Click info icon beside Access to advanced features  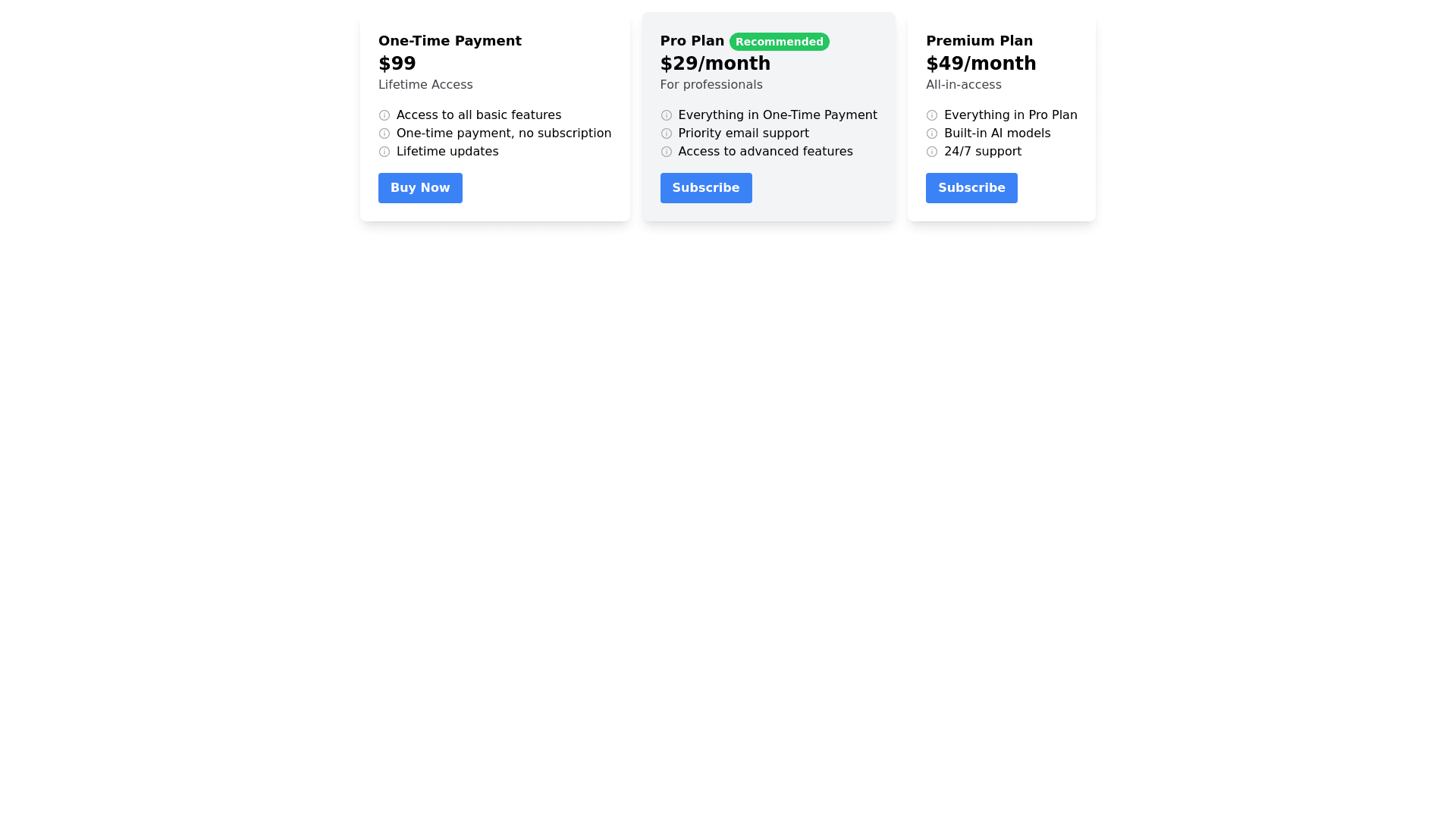click(x=666, y=152)
